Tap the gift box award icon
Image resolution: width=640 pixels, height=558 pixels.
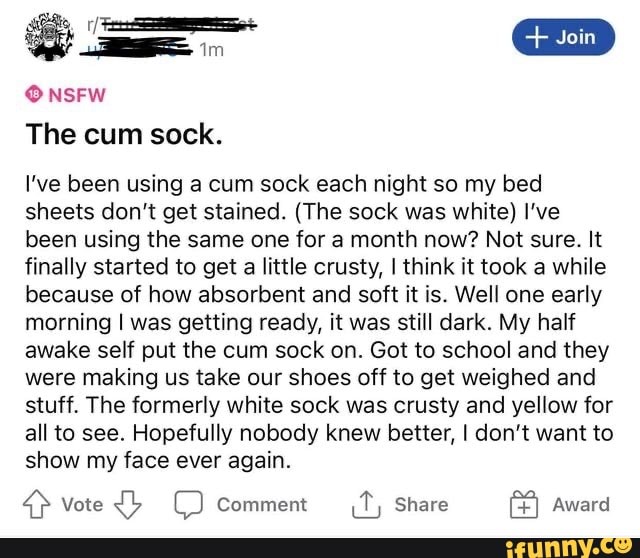click(x=524, y=504)
